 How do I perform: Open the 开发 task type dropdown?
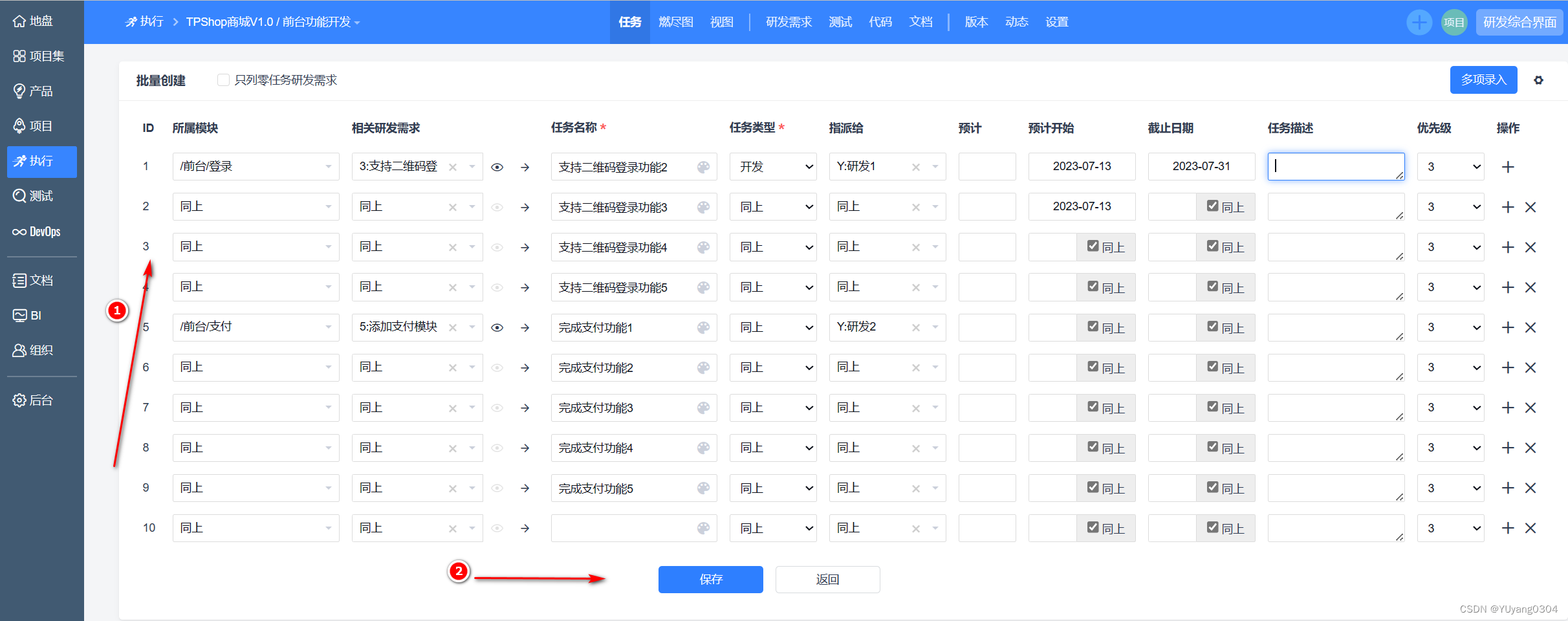point(773,167)
